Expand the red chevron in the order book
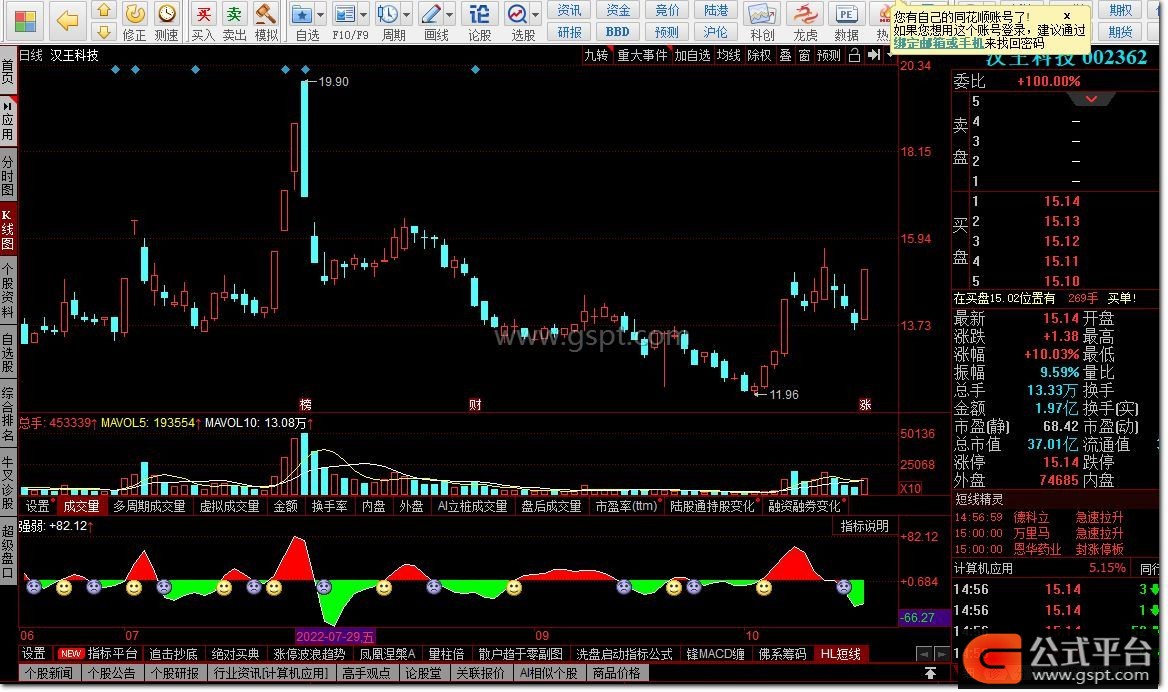Viewport: 1168px width, 692px height. point(1091,99)
